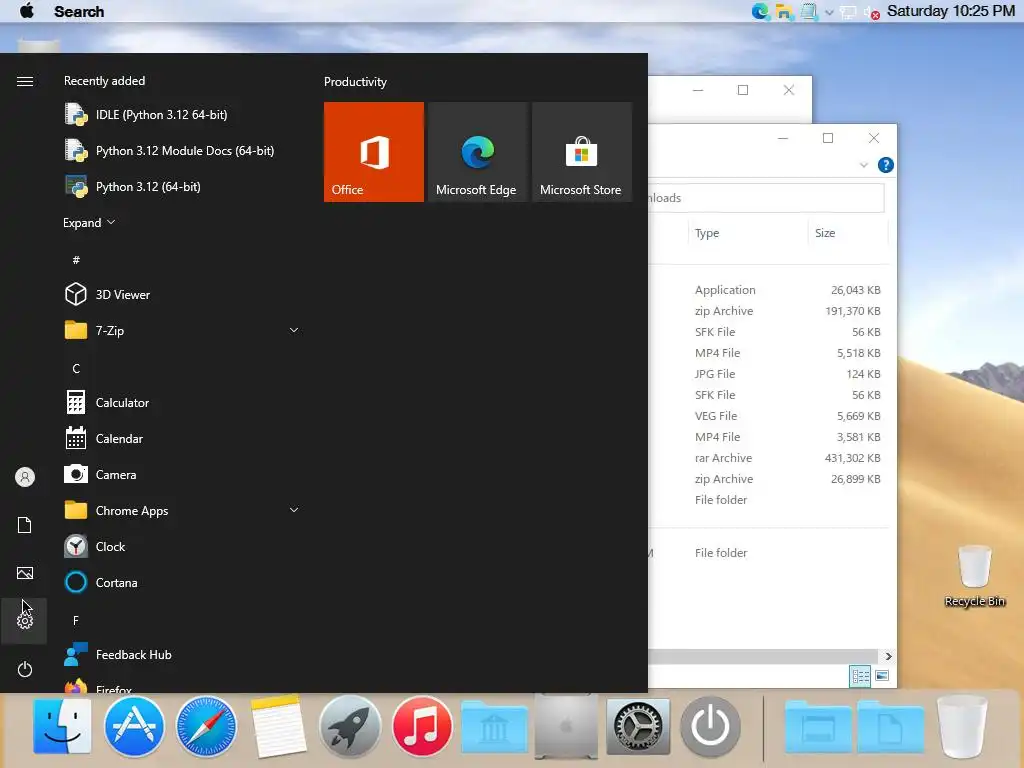Open the Microsoft Edge tile
Viewport: 1024px width, 768px height.
(477, 152)
